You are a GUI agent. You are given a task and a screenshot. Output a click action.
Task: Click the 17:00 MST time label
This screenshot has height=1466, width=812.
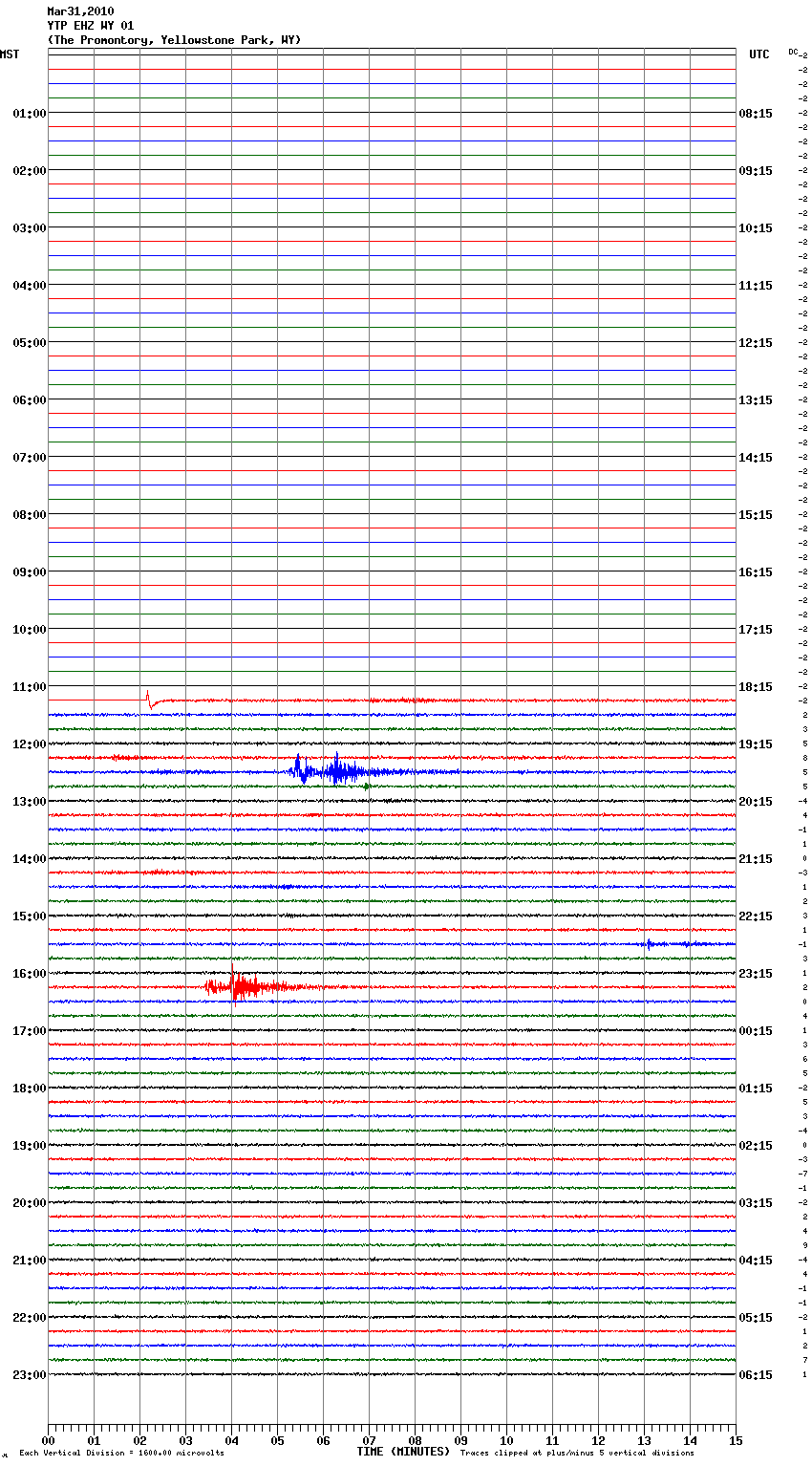[x=30, y=1031]
